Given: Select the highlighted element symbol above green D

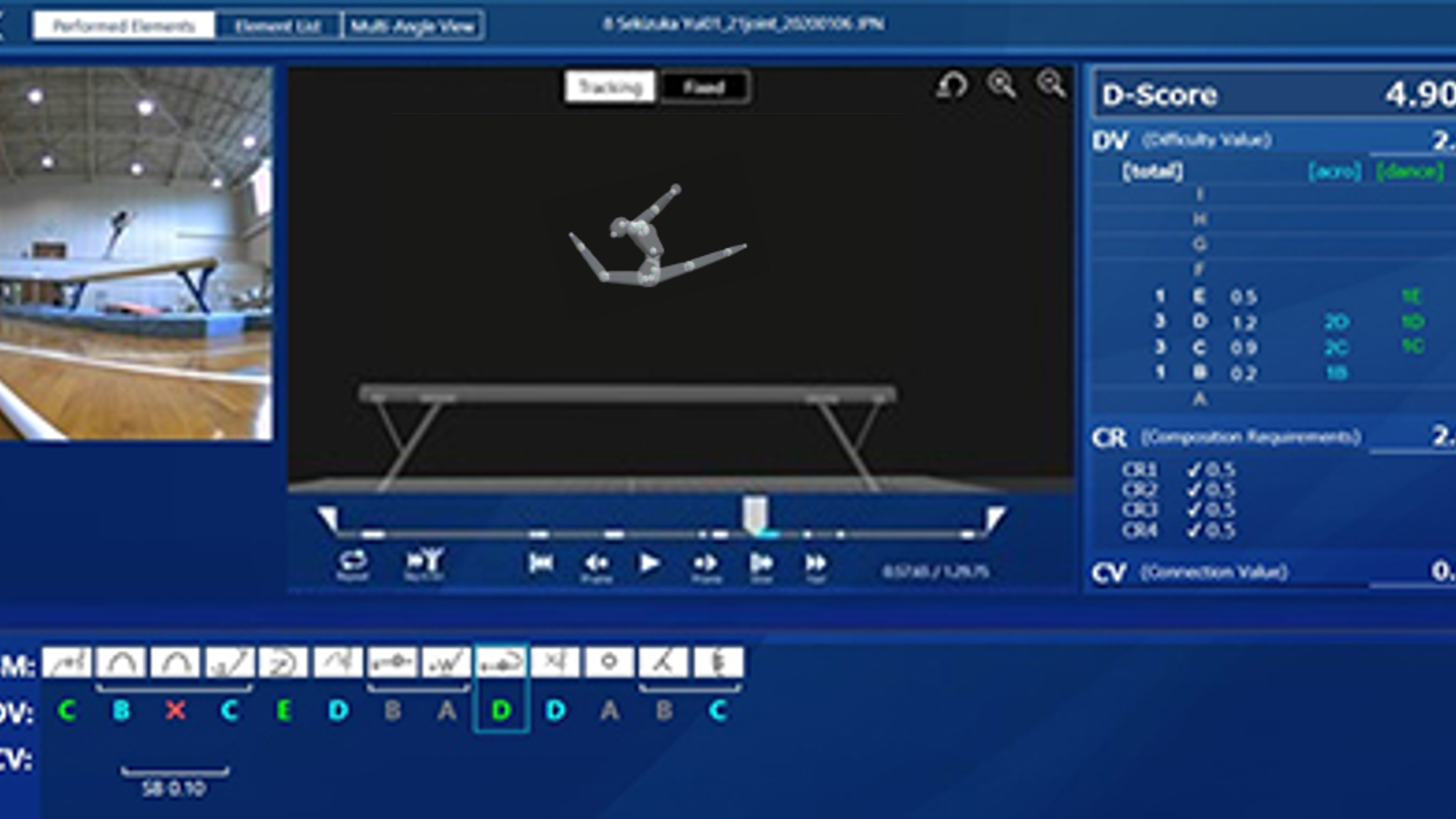Looking at the screenshot, I should pos(501,663).
